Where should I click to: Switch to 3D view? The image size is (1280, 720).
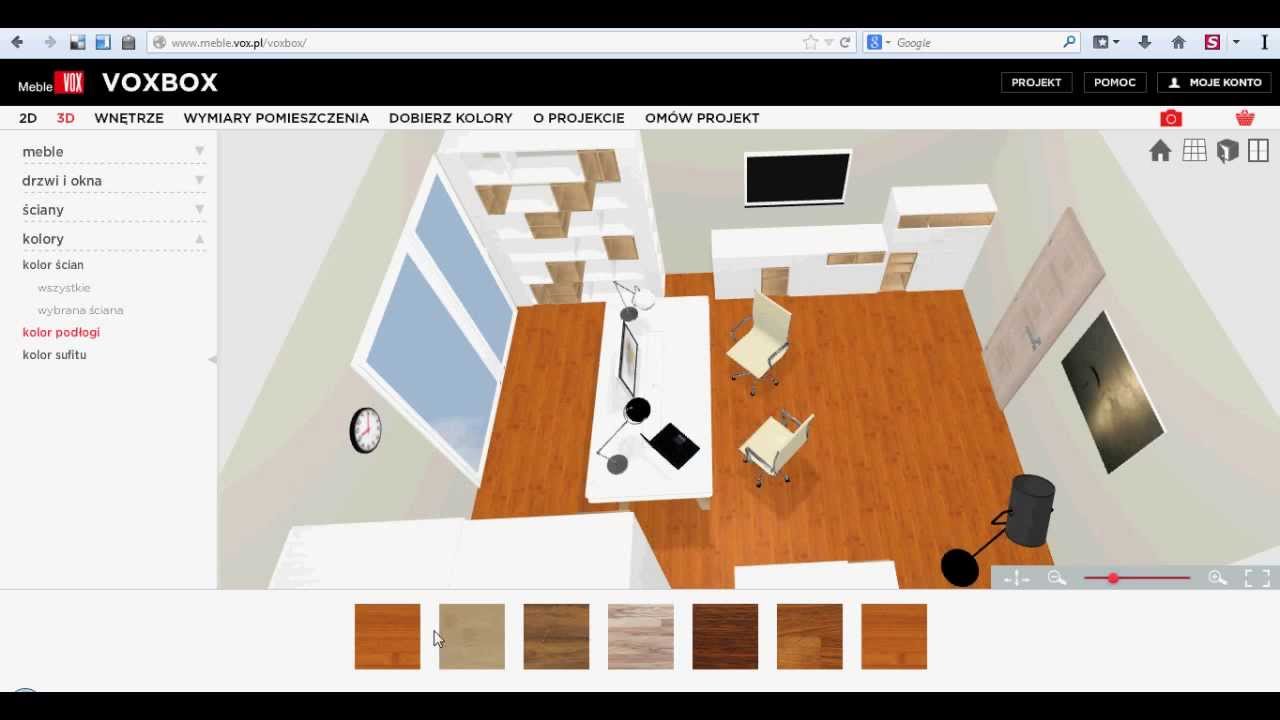pos(65,118)
